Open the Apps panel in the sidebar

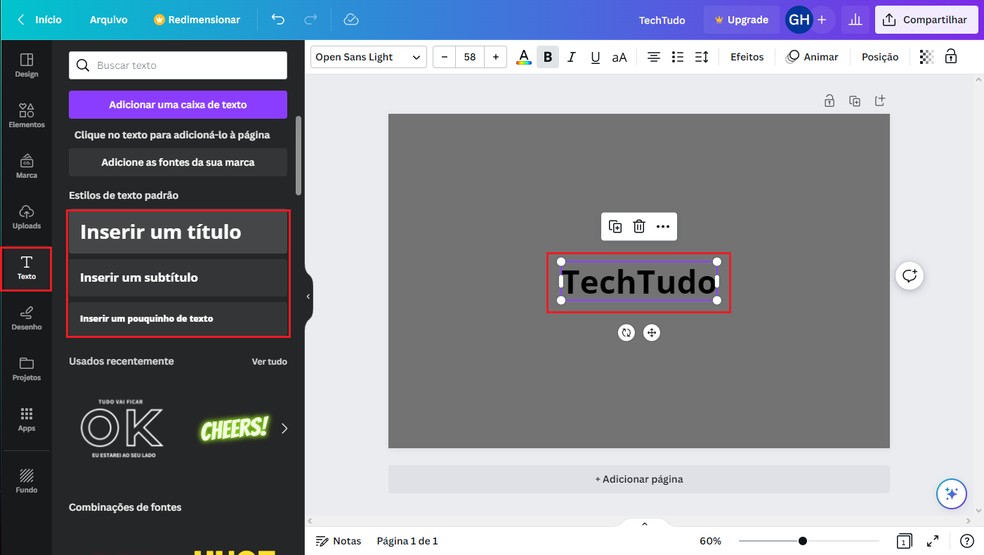click(x=26, y=419)
